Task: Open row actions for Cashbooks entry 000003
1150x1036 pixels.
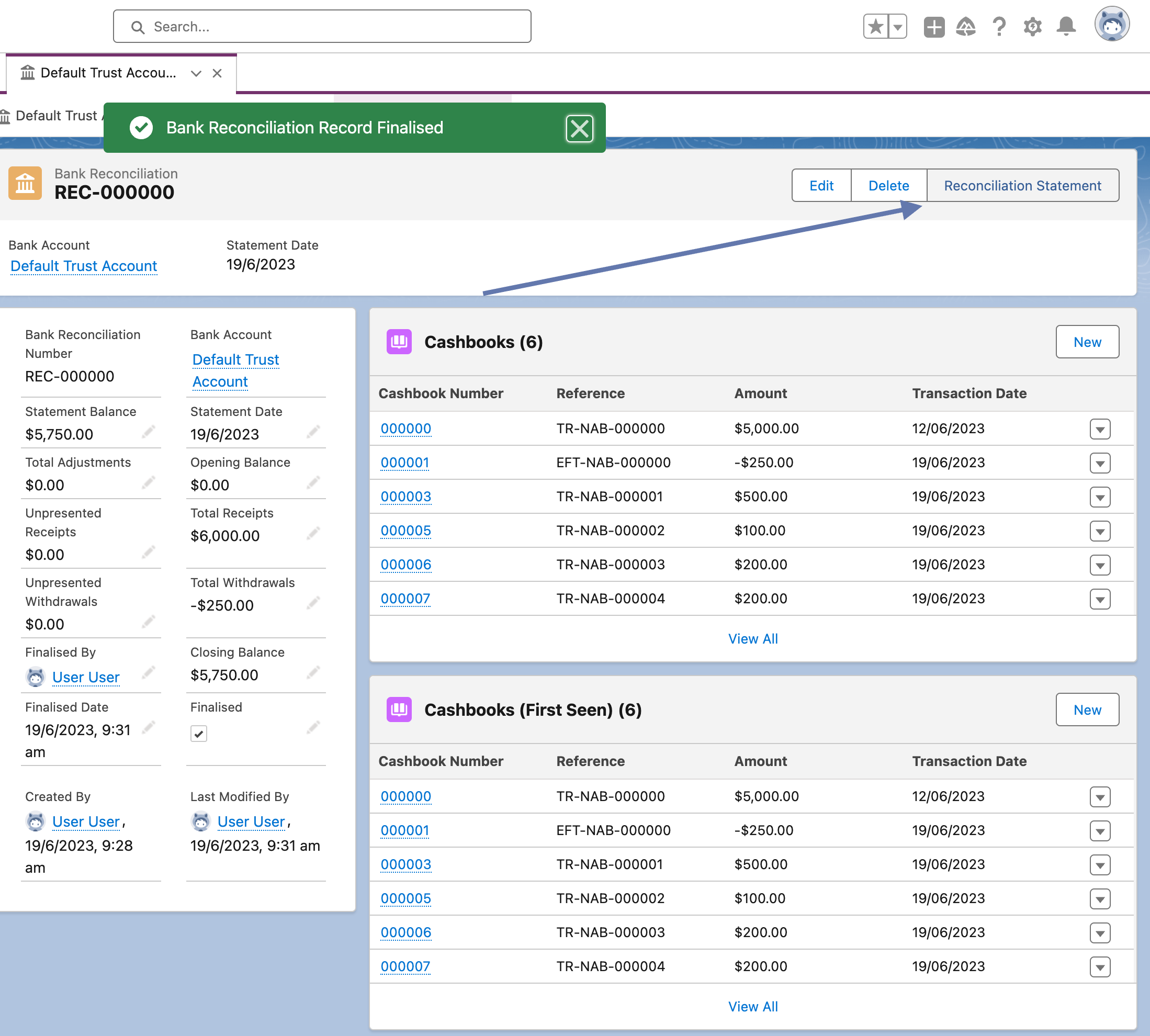Action: click(1100, 497)
